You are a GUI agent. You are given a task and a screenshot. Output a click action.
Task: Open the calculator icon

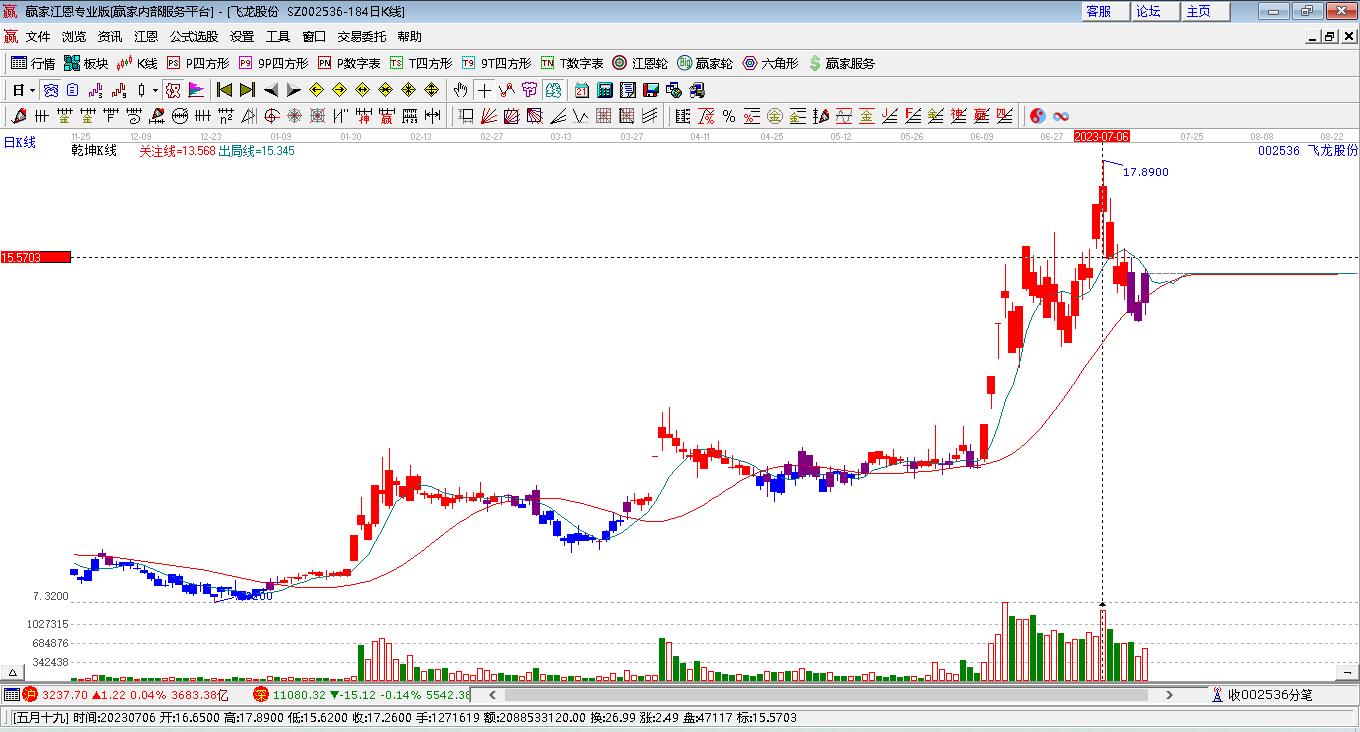(605, 90)
